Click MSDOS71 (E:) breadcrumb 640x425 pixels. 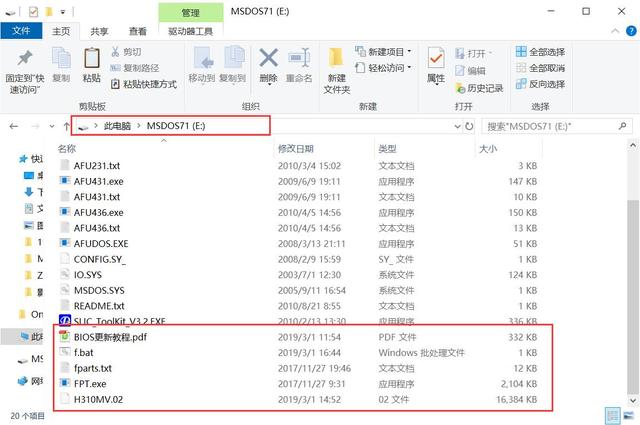coord(176,126)
